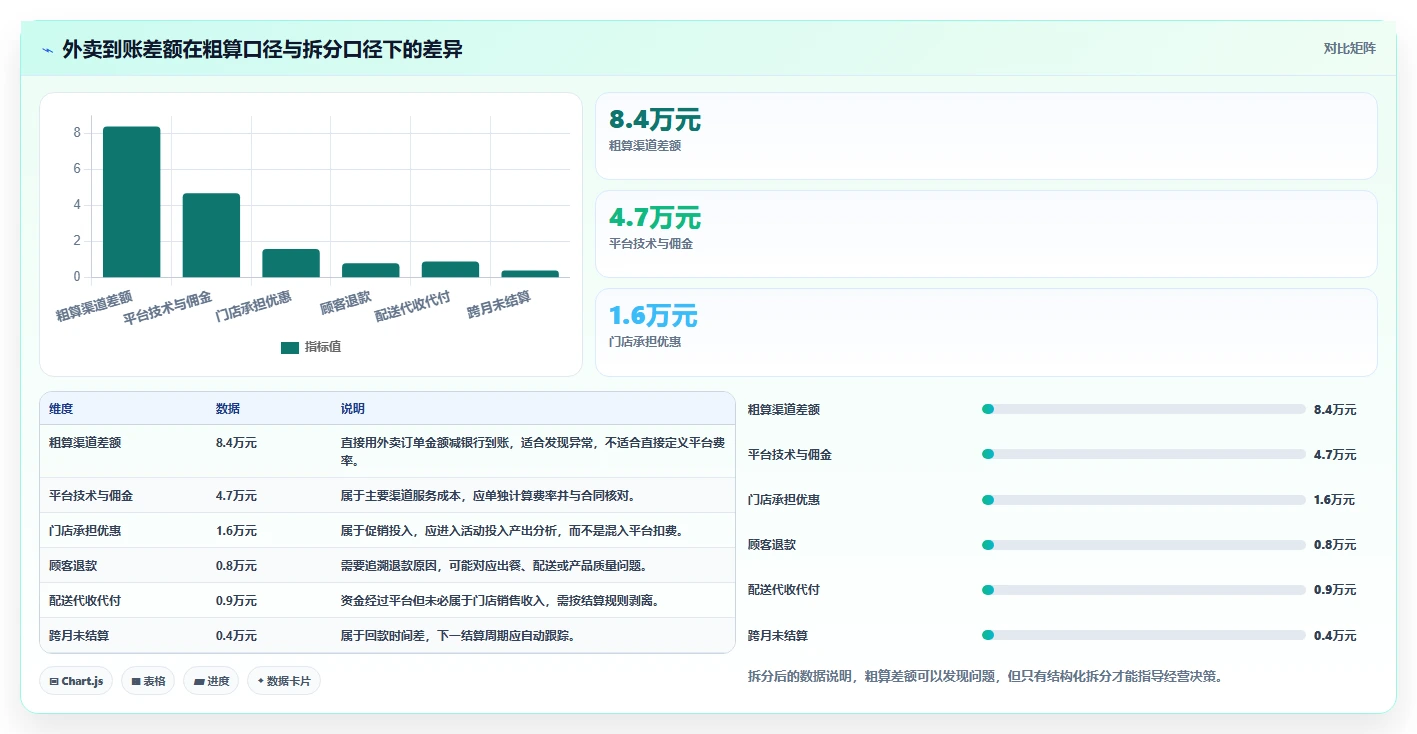Click the 粗算渠道差额 progress bar
Screen dimensions: 1417x734
coord(1144,409)
